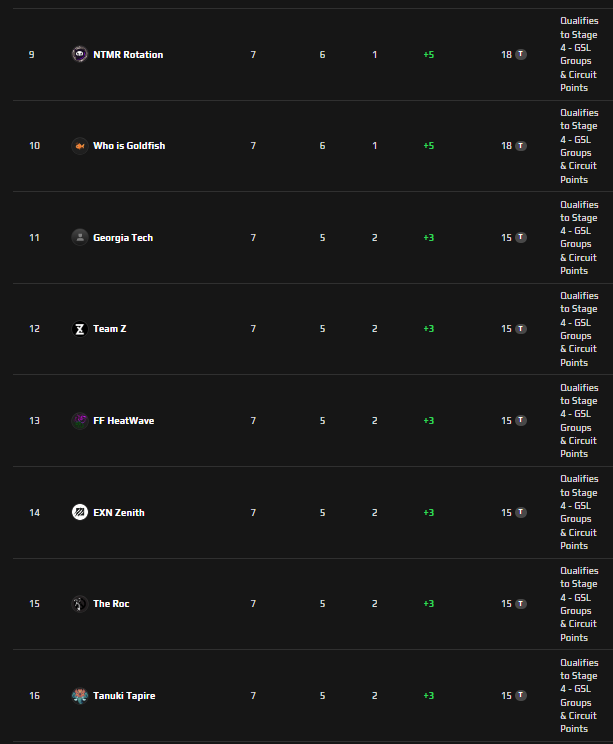613x744 pixels.
Task: Click the tiebreaker T badge for Team Z
Action: point(521,328)
